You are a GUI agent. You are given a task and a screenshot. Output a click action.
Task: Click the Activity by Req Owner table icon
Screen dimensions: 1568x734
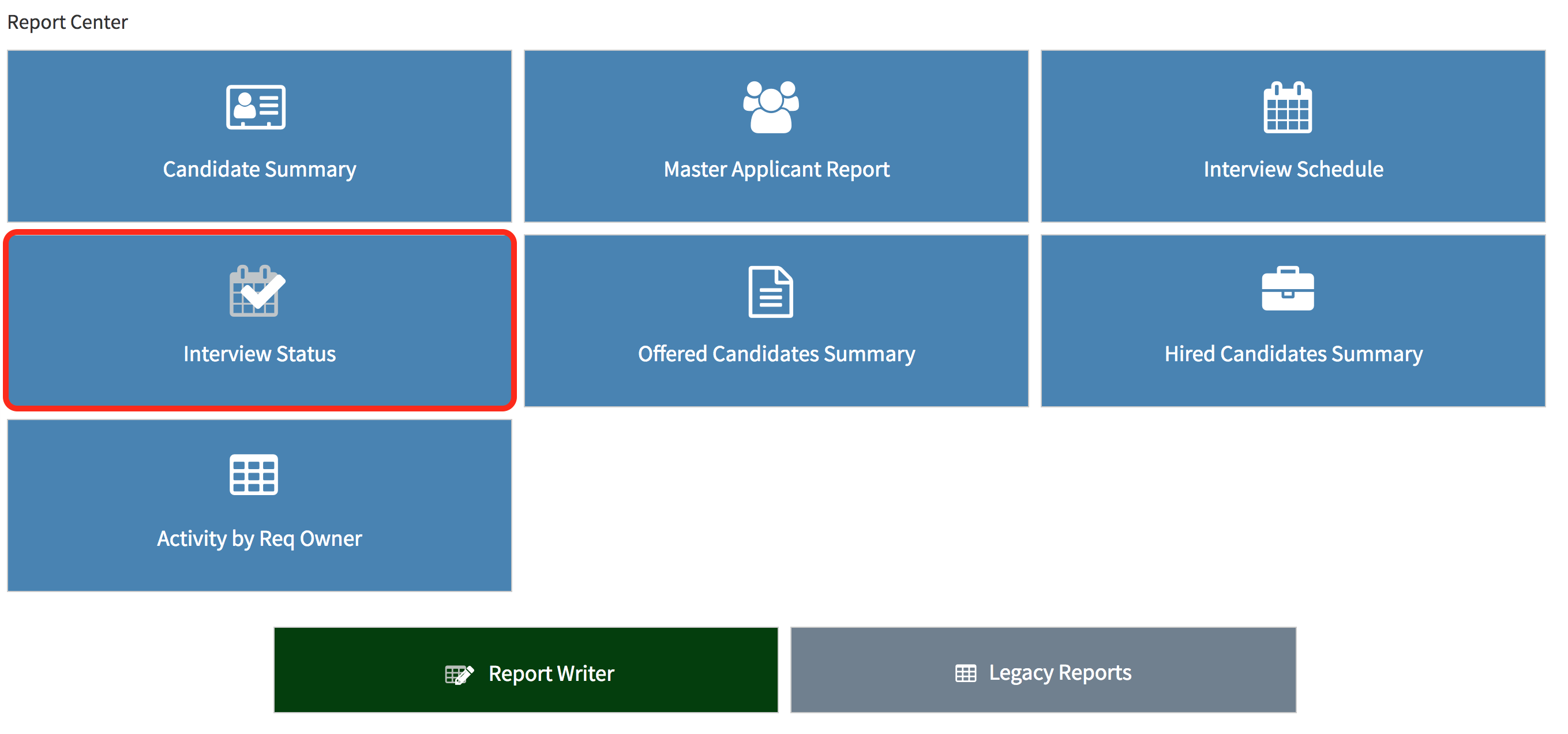[254, 475]
